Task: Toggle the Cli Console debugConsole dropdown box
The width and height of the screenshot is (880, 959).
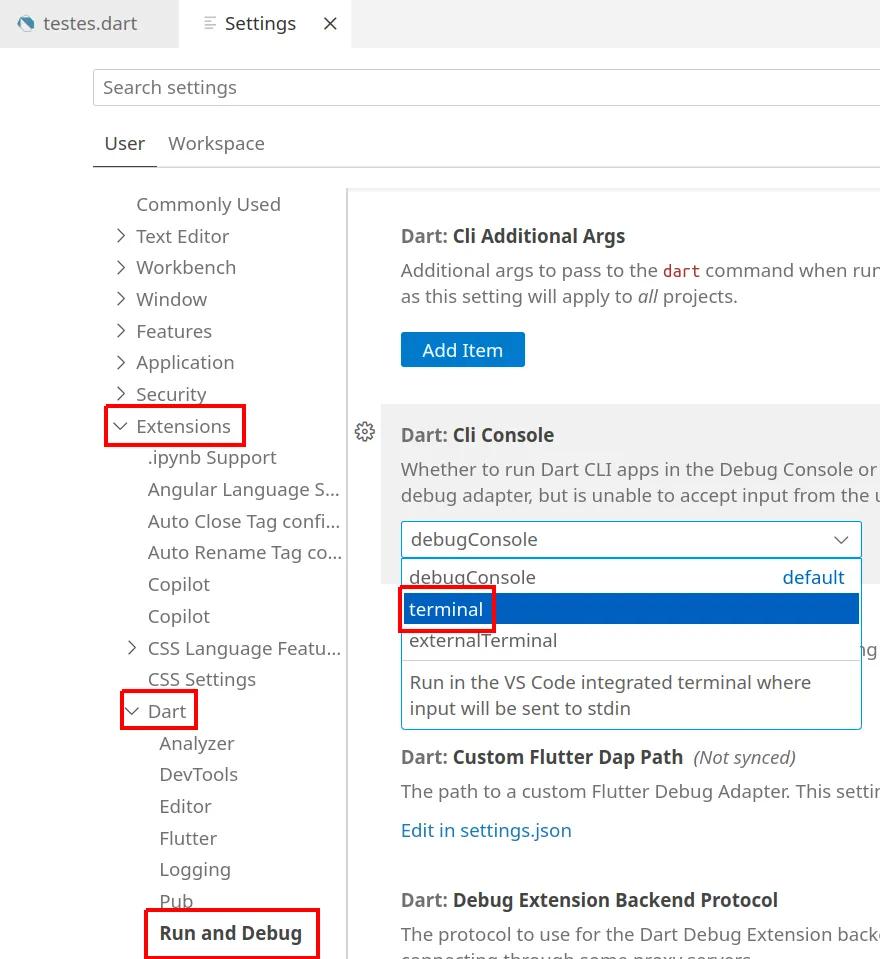Action: (631, 539)
